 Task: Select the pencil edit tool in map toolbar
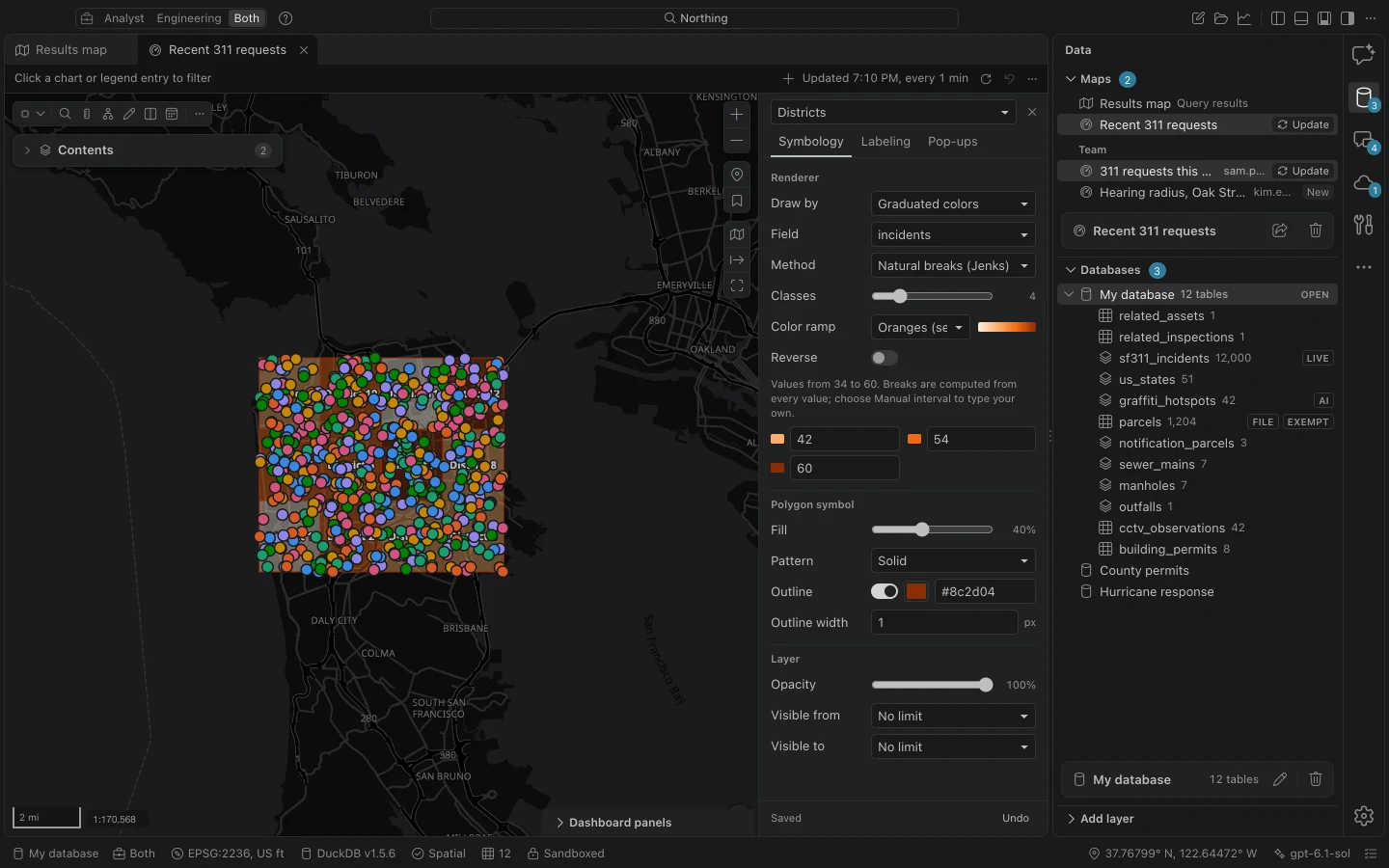pyautogui.click(x=129, y=114)
